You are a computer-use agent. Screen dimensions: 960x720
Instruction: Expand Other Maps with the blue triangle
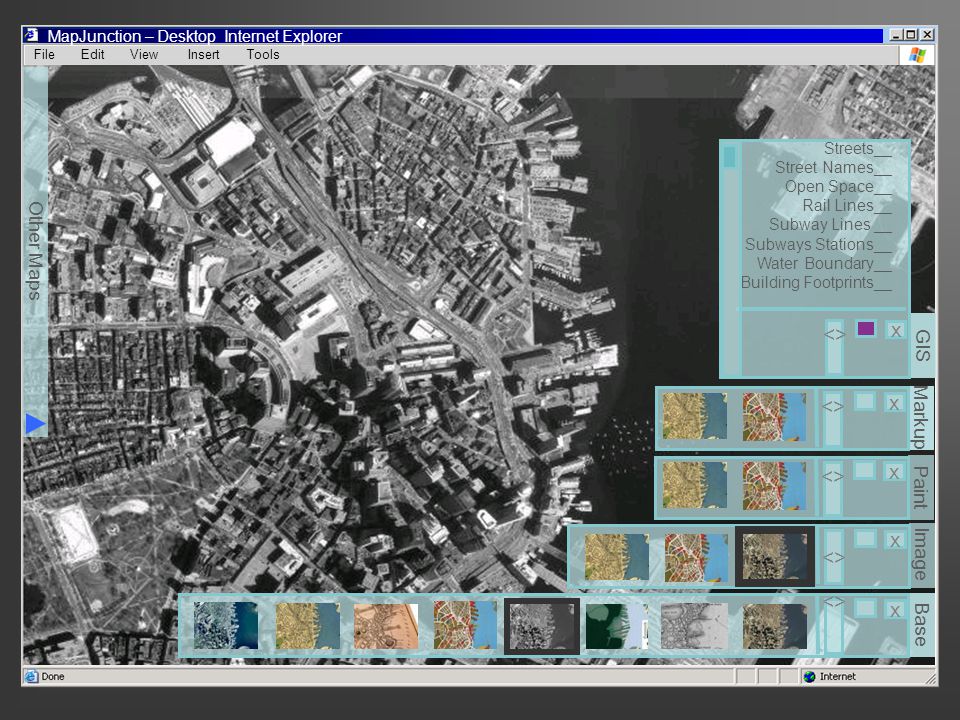pos(36,424)
